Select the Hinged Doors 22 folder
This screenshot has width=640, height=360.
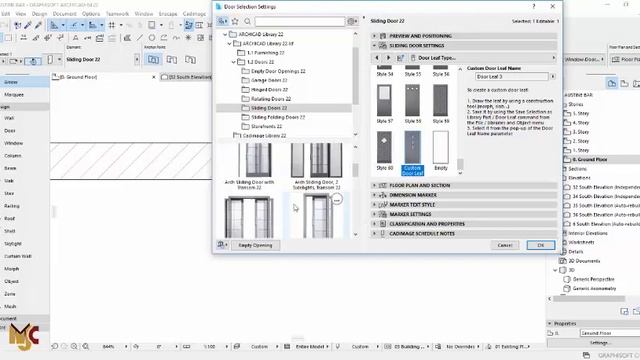click(x=269, y=89)
